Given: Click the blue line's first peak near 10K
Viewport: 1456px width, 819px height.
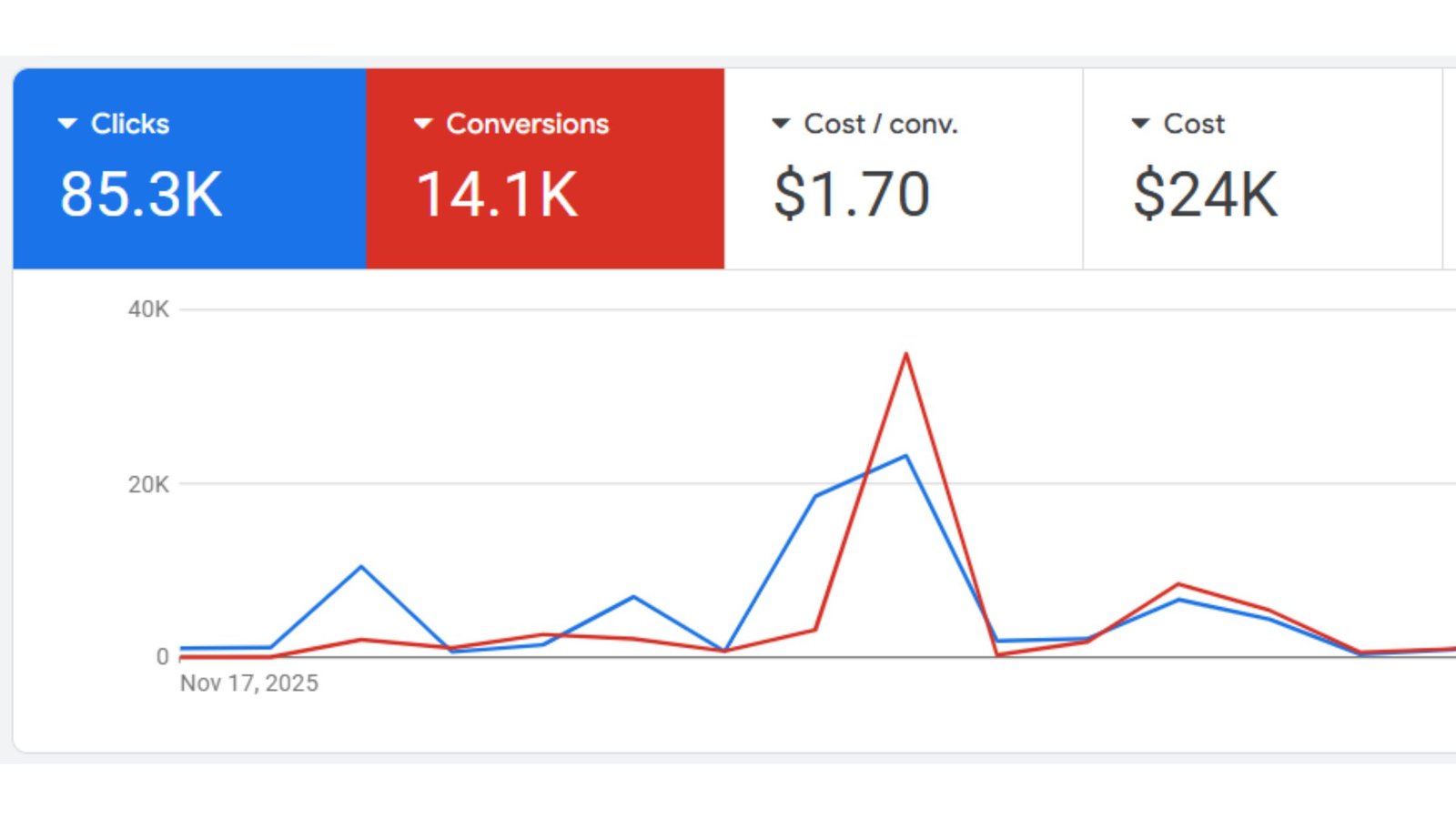Looking at the screenshot, I should click(361, 567).
